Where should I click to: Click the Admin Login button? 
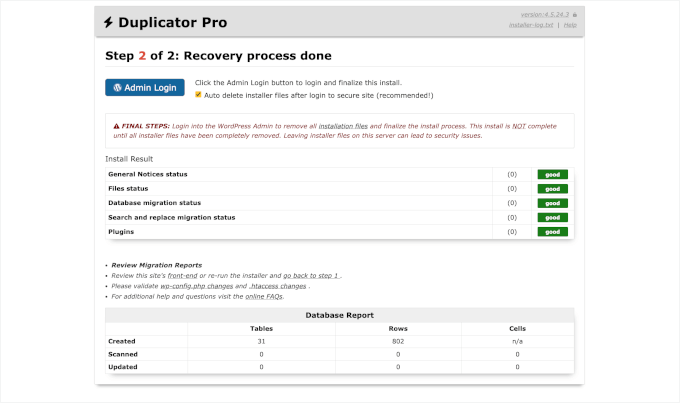click(x=145, y=87)
